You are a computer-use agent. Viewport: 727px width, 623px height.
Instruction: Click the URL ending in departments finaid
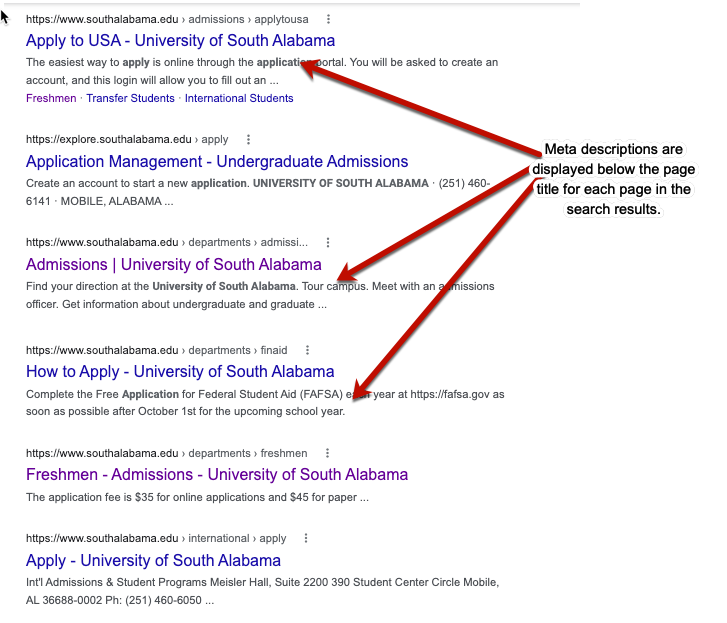tap(157, 350)
